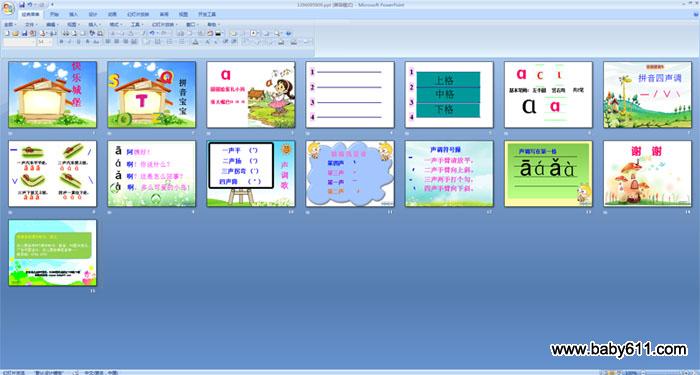This screenshot has height=375, width=700.
Task: Click the blue Help icon at the toolbar's end
Action: click(288, 33)
